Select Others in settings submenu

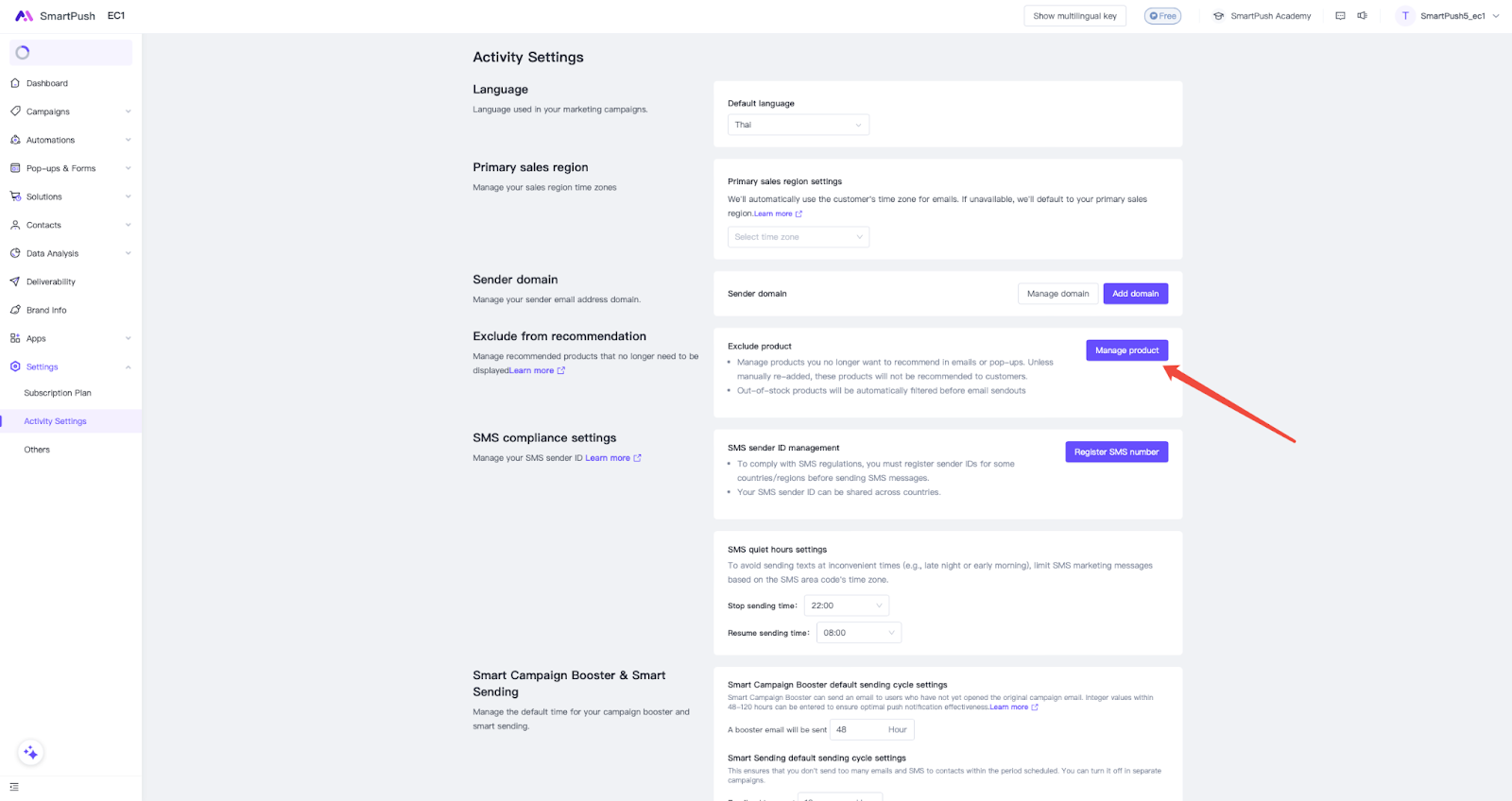tap(37, 450)
